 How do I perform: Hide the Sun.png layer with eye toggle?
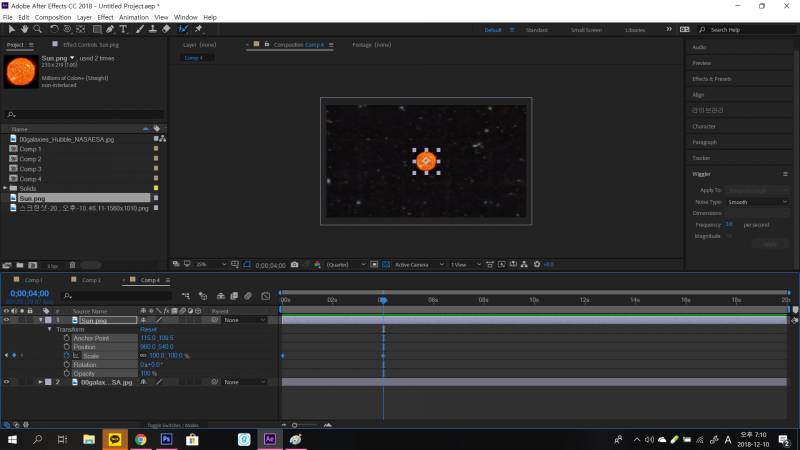(7, 320)
